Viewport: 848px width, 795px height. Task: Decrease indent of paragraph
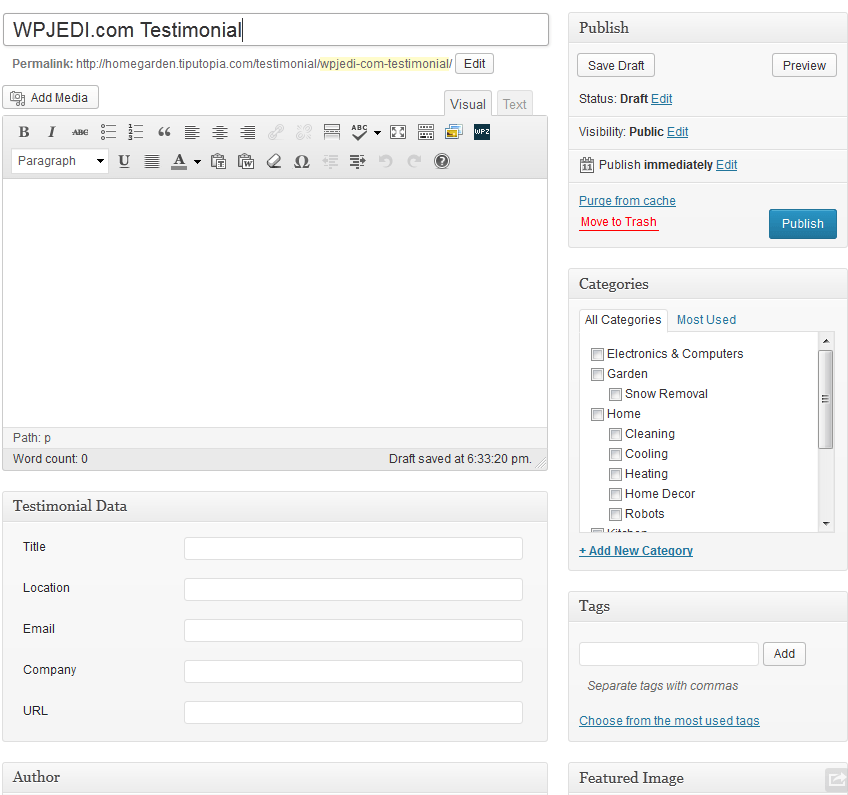click(330, 161)
